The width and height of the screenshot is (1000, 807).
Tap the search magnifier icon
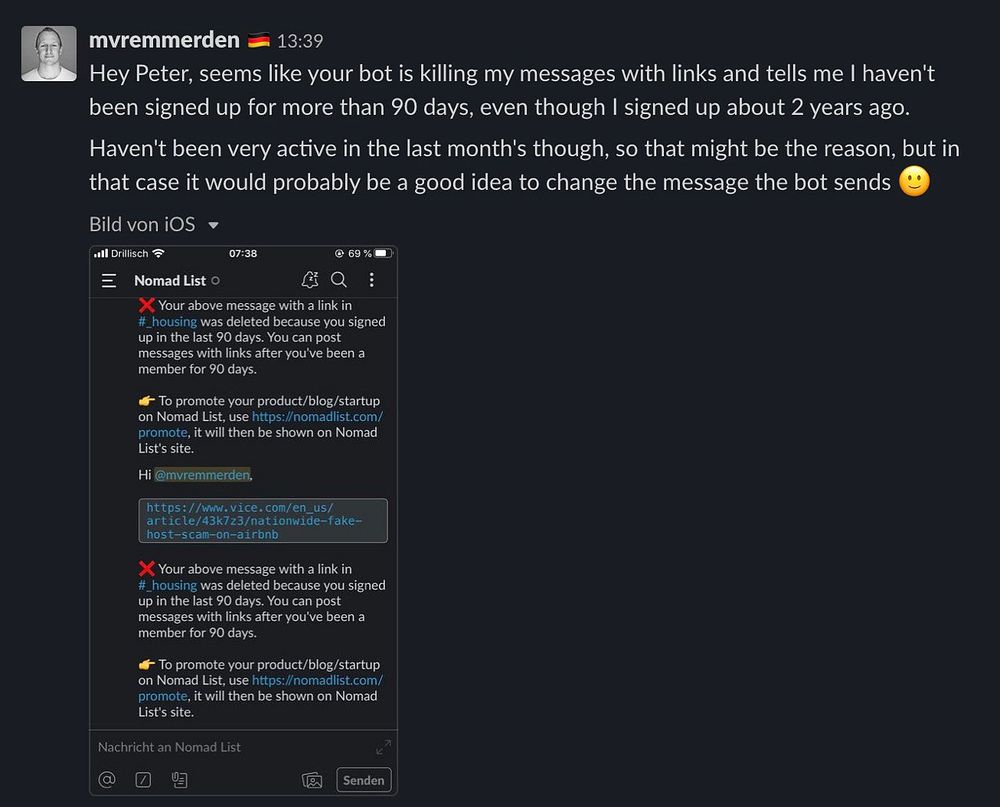click(339, 280)
